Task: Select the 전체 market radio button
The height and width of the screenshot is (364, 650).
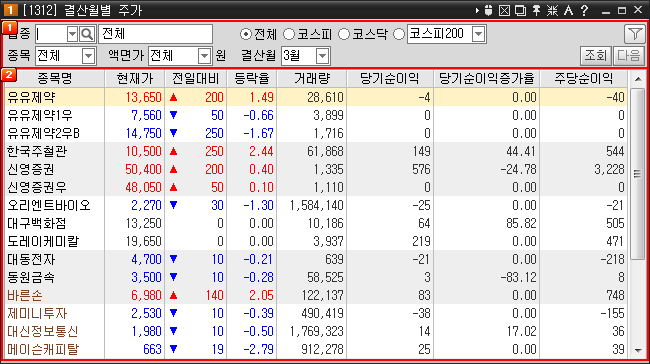Action: [246, 34]
